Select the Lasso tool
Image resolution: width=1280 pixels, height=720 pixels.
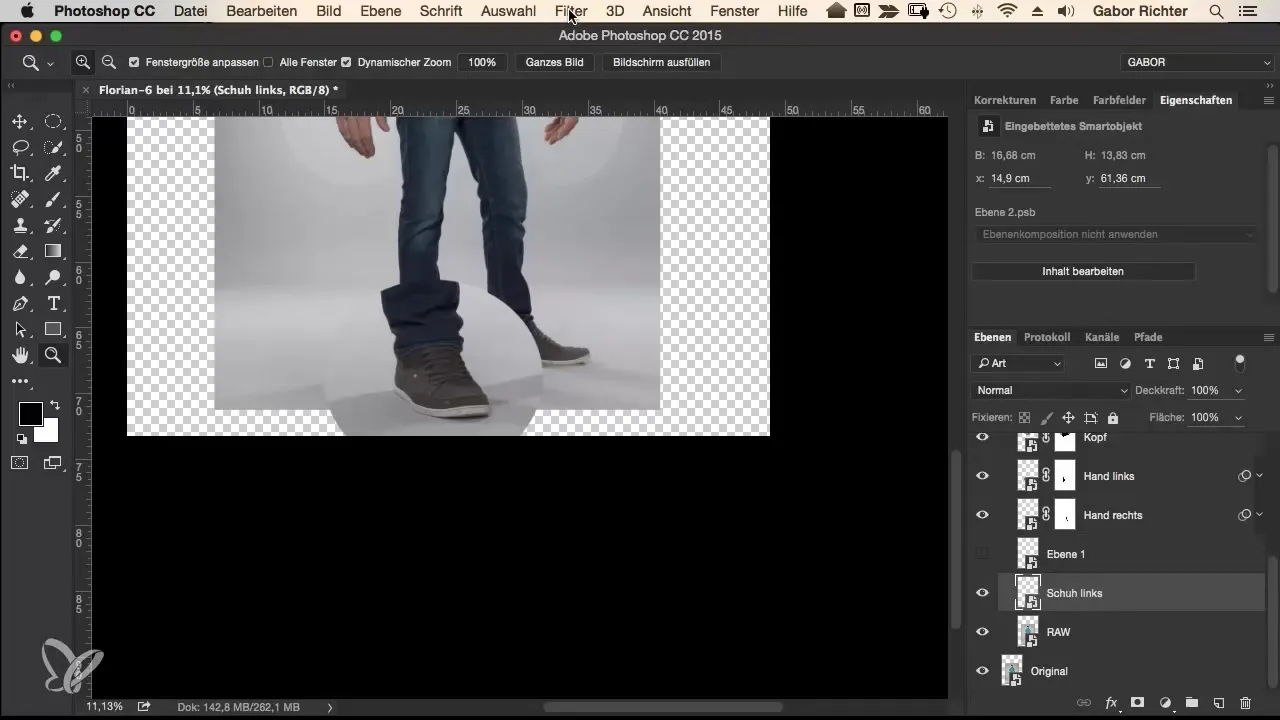click(19, 148)
